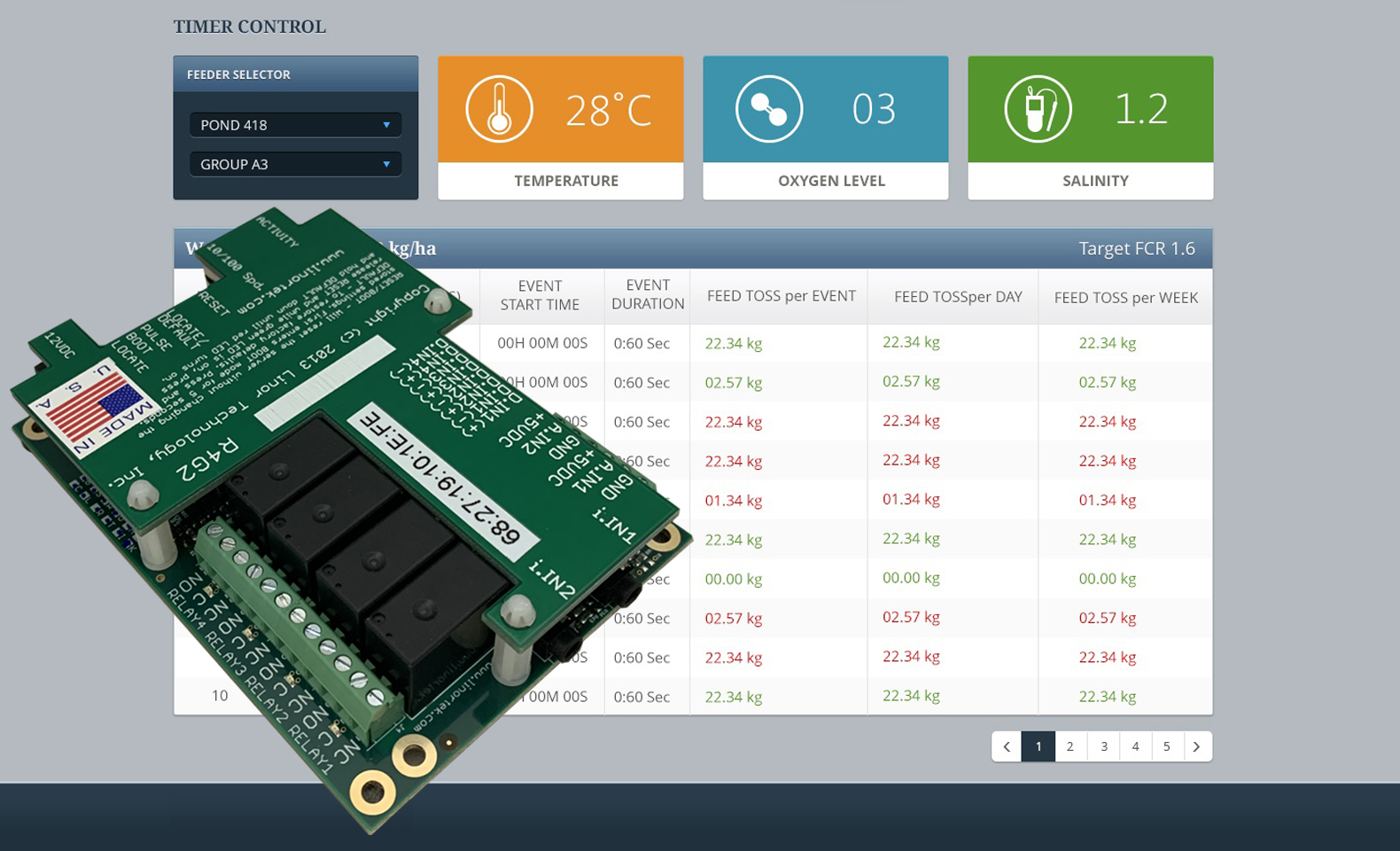Image resolution: width=1400 pixels, height=851 pixels.
Task: Open the GROUP A3 dropdown
Action: click(295, 164)
